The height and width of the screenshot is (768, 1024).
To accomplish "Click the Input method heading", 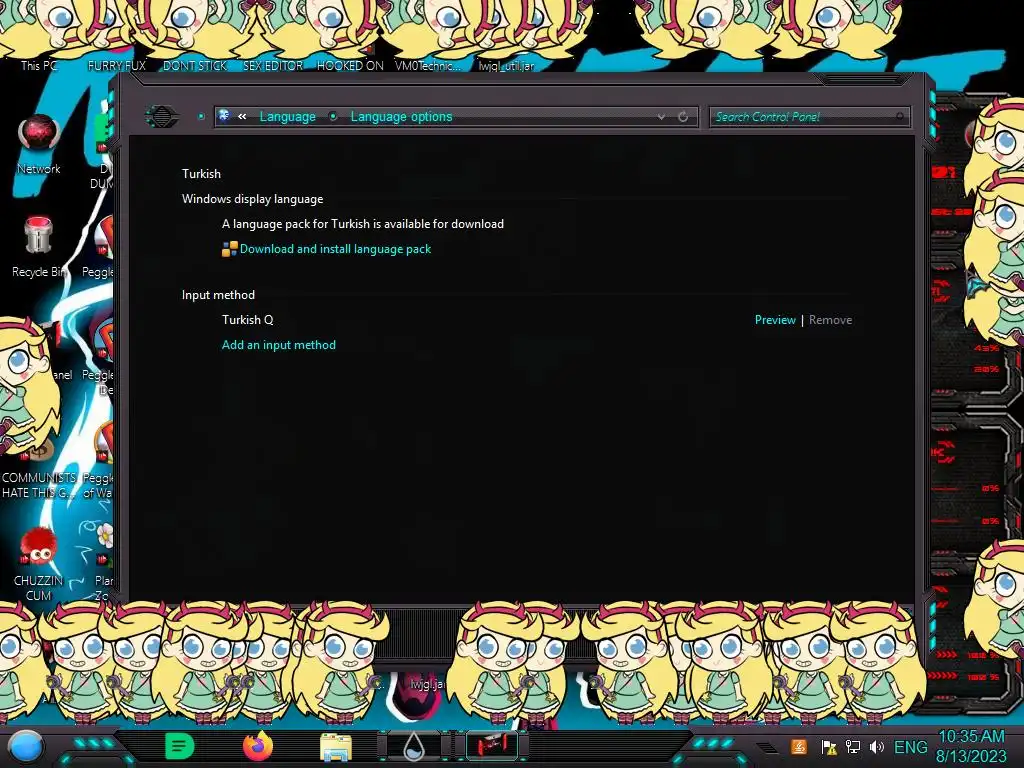I will point(218,295).
